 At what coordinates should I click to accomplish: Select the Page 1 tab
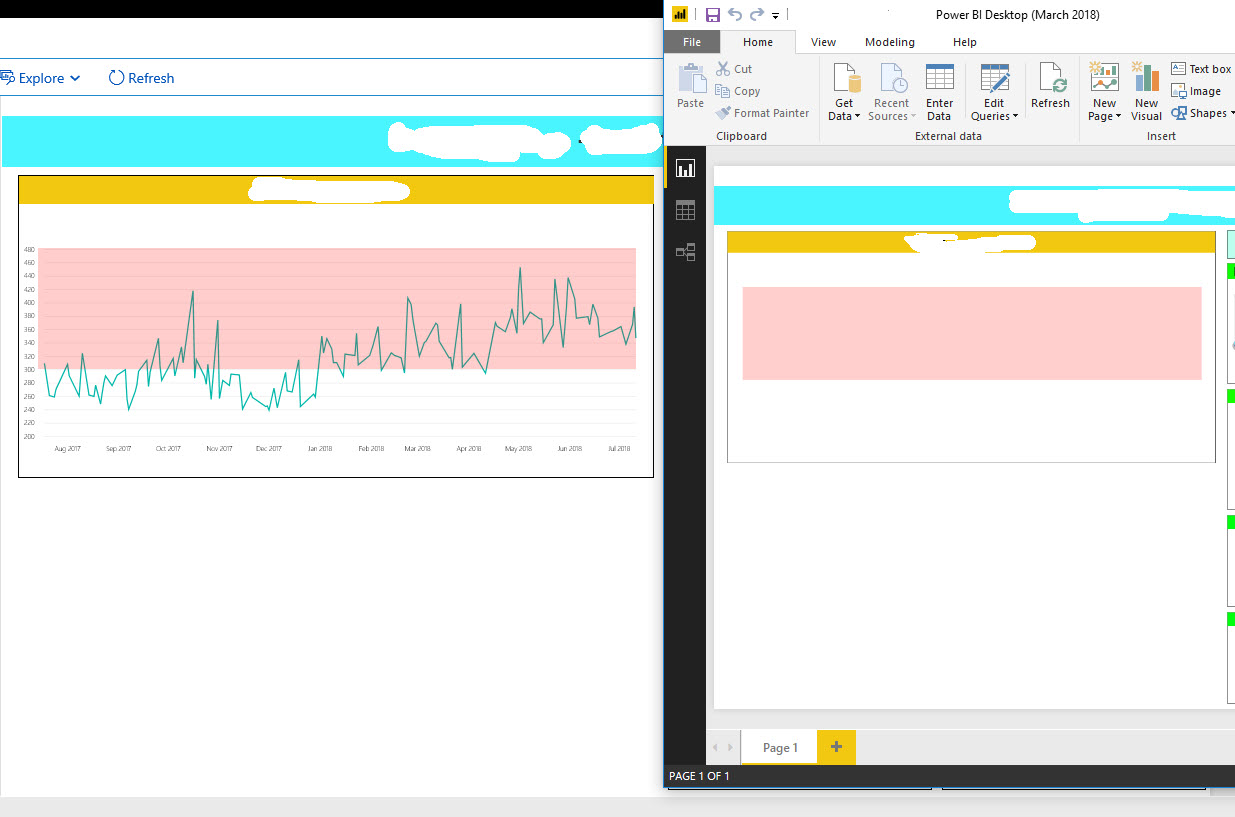click(x=780, y=747)
